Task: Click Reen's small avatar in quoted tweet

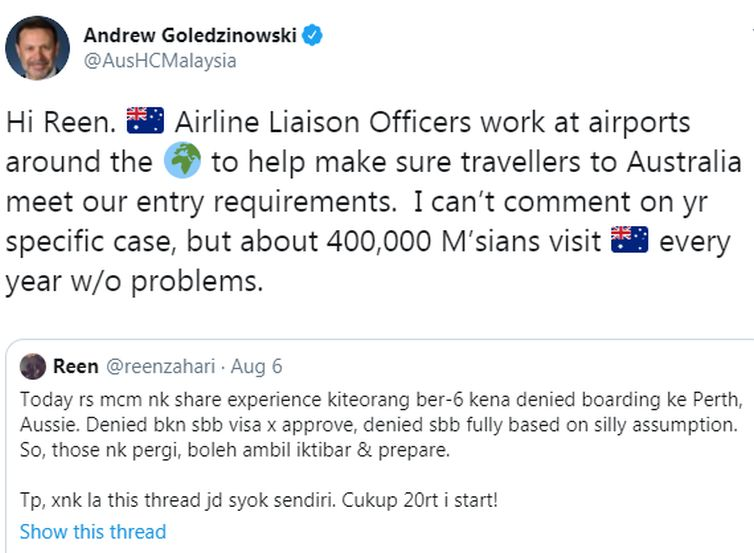Action: (32, 366)
